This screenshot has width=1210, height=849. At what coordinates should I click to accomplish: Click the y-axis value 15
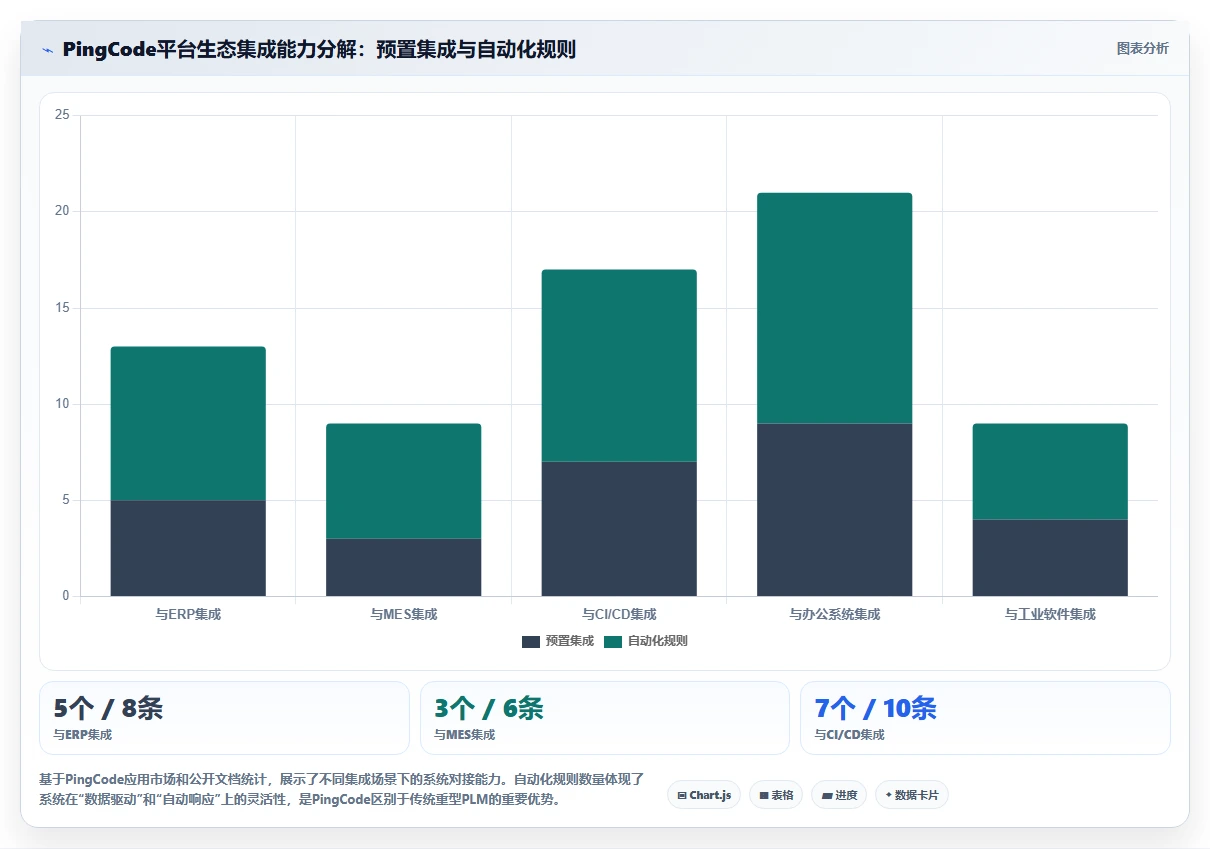[62, 308]
